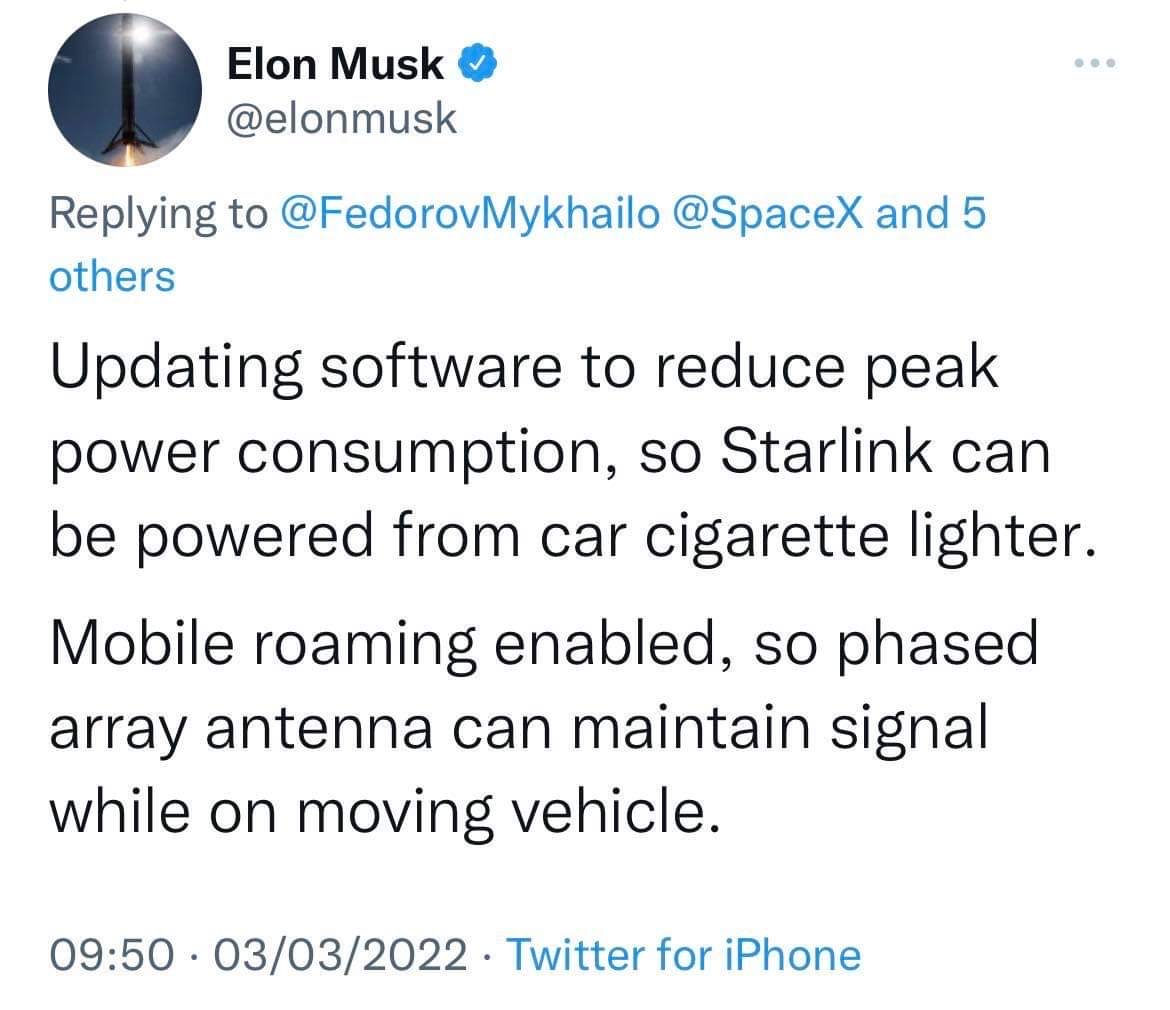This screenshot has width=1170, height=1010.
Task: Click the "moving vehicle" closing words
Action: coord(509,813)
